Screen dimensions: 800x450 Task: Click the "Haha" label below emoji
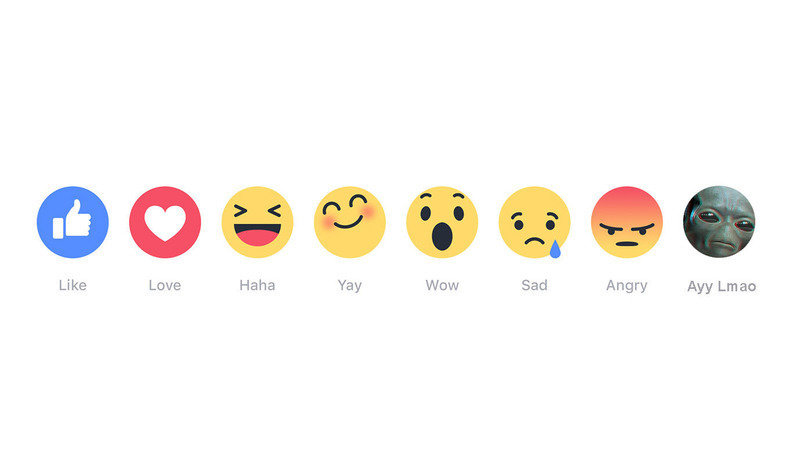pyautogui.click(x=257, y=285)
